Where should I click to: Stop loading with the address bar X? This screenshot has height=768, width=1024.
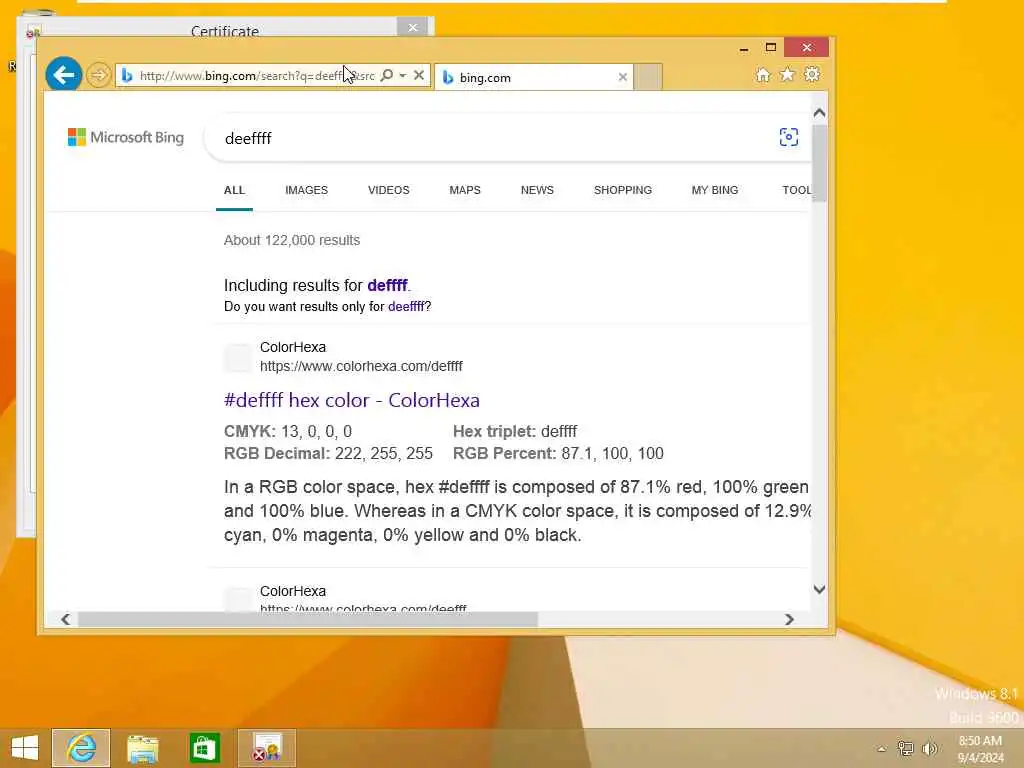pyautogui.click(x=419, y=75)
